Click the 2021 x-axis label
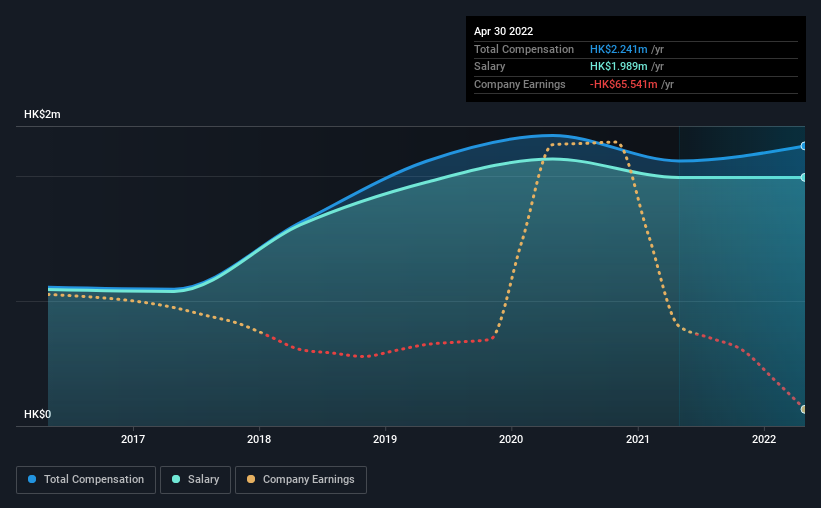The height and width of the screenshot is (508, 821). pyautogui.click(x=638, y=439)
